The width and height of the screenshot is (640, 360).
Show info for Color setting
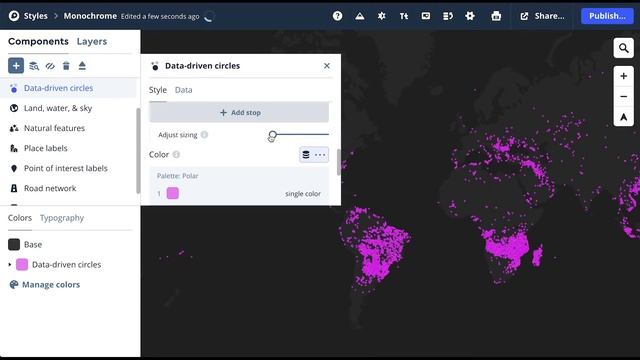(x=176, y=155)
